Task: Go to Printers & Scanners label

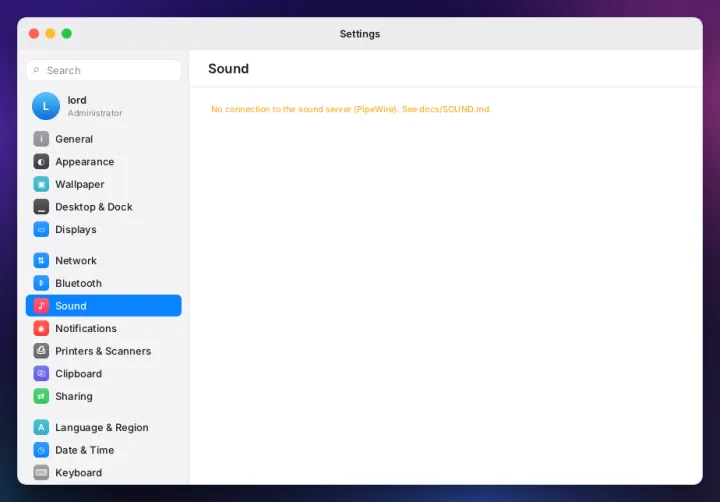Action: pos(103,351)
